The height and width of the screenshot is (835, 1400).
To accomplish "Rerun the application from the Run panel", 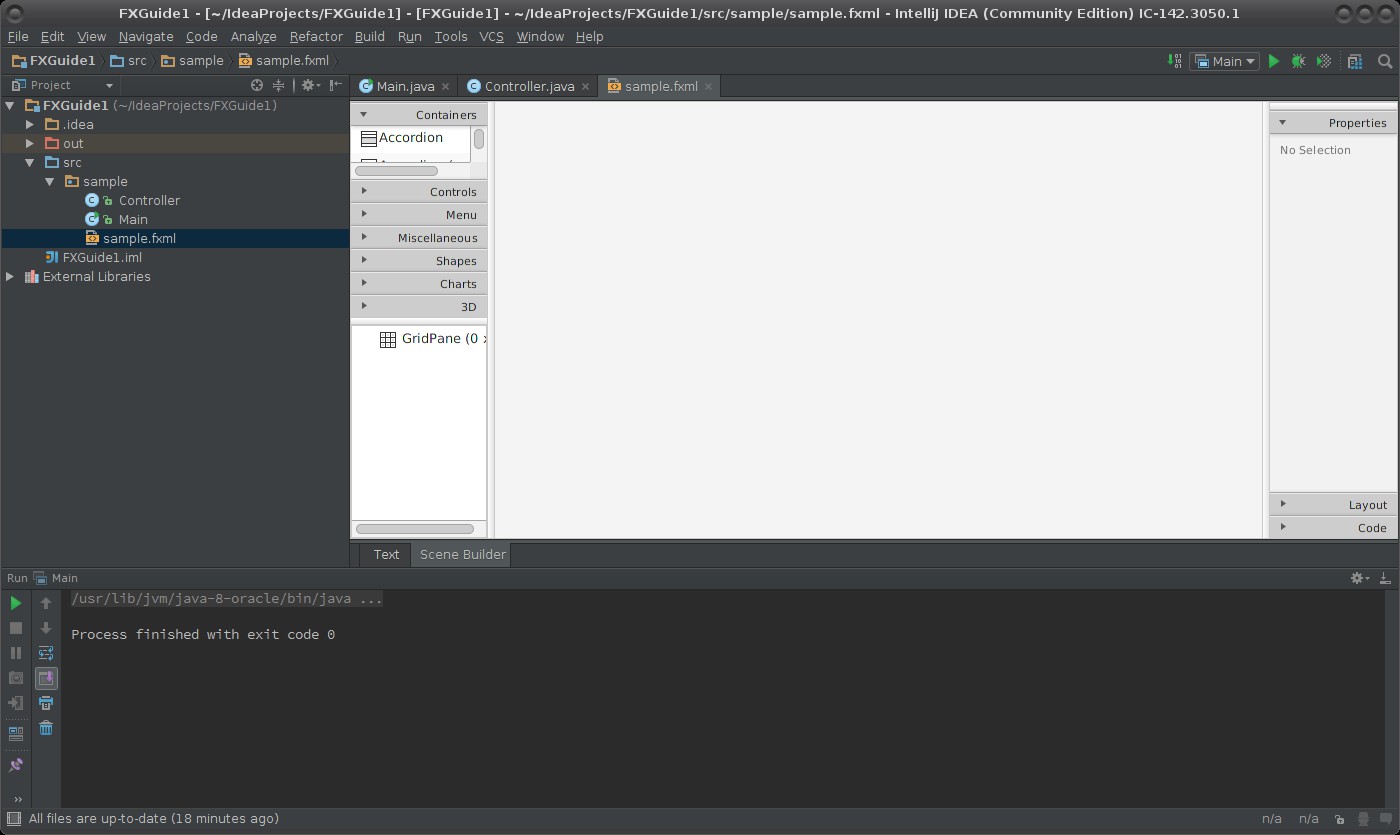I will point(16,603).
